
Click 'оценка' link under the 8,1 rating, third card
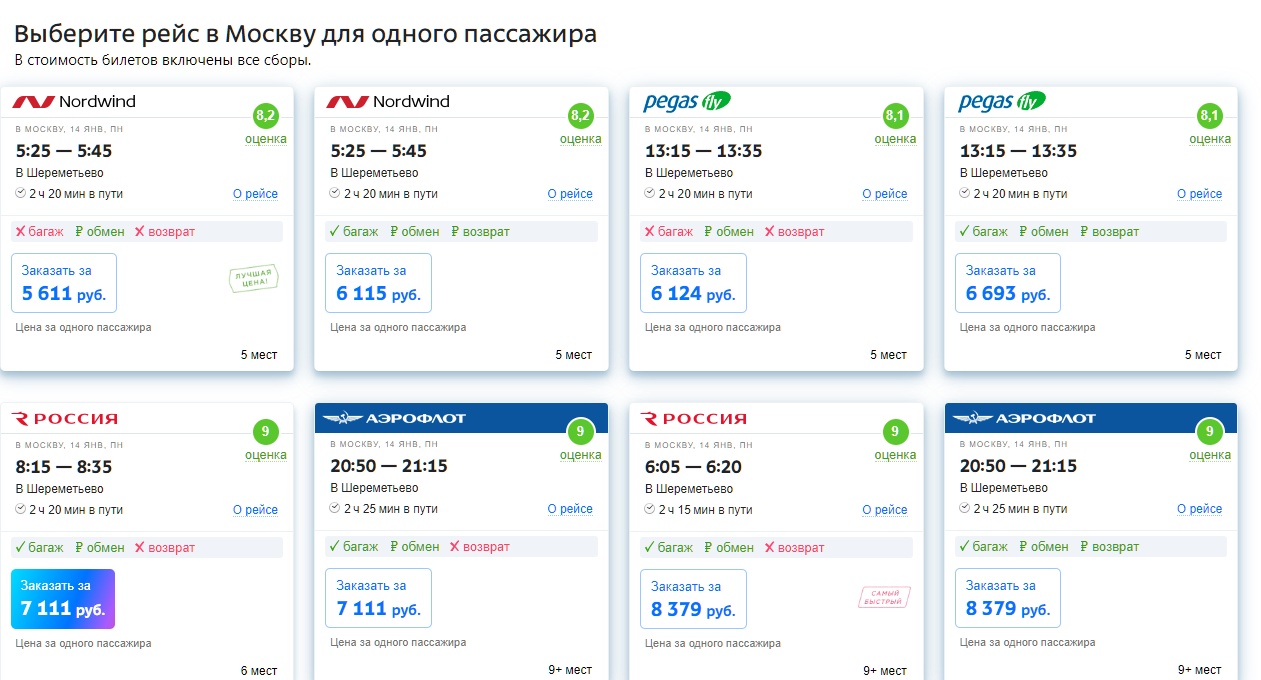(x=895, y=139)
